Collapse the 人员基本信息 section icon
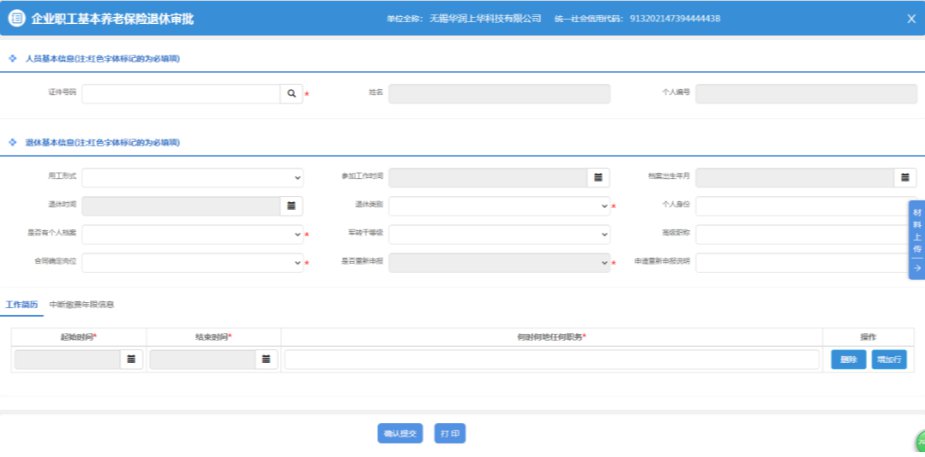Viewport: 925px width, 457px height. coord(12,58)
